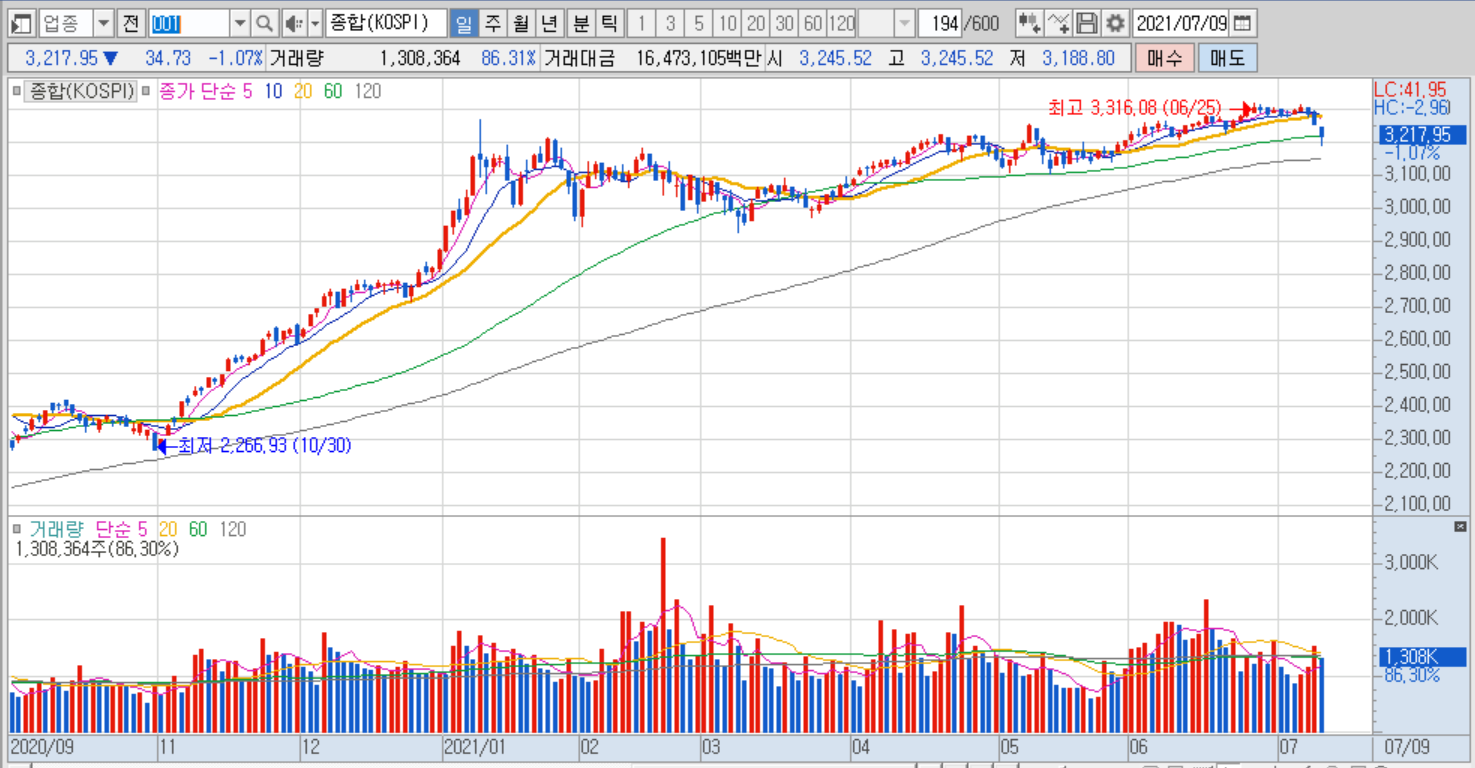
Task: Click the 최고 3,316.08 (06/25) annotation
Action: [x=1134, y=107]
